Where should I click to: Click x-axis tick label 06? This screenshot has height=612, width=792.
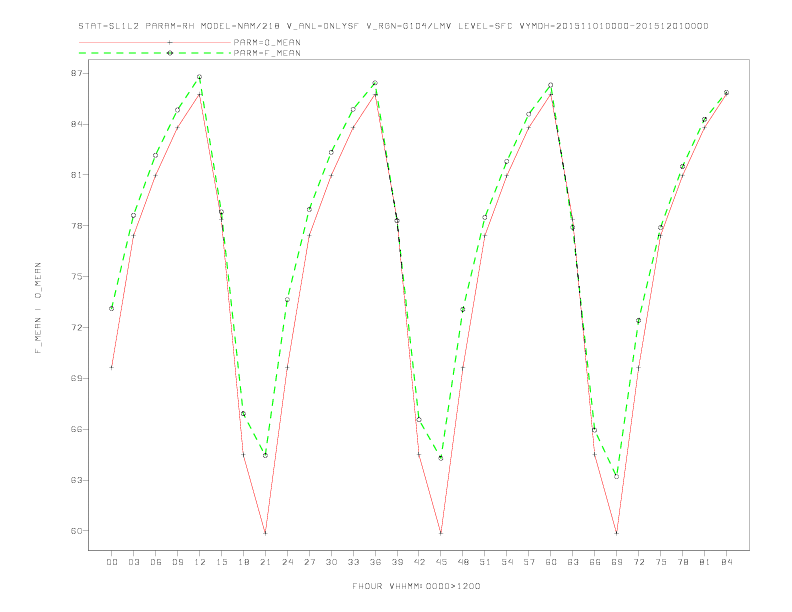pyautogui.click(x=156, y=562)
